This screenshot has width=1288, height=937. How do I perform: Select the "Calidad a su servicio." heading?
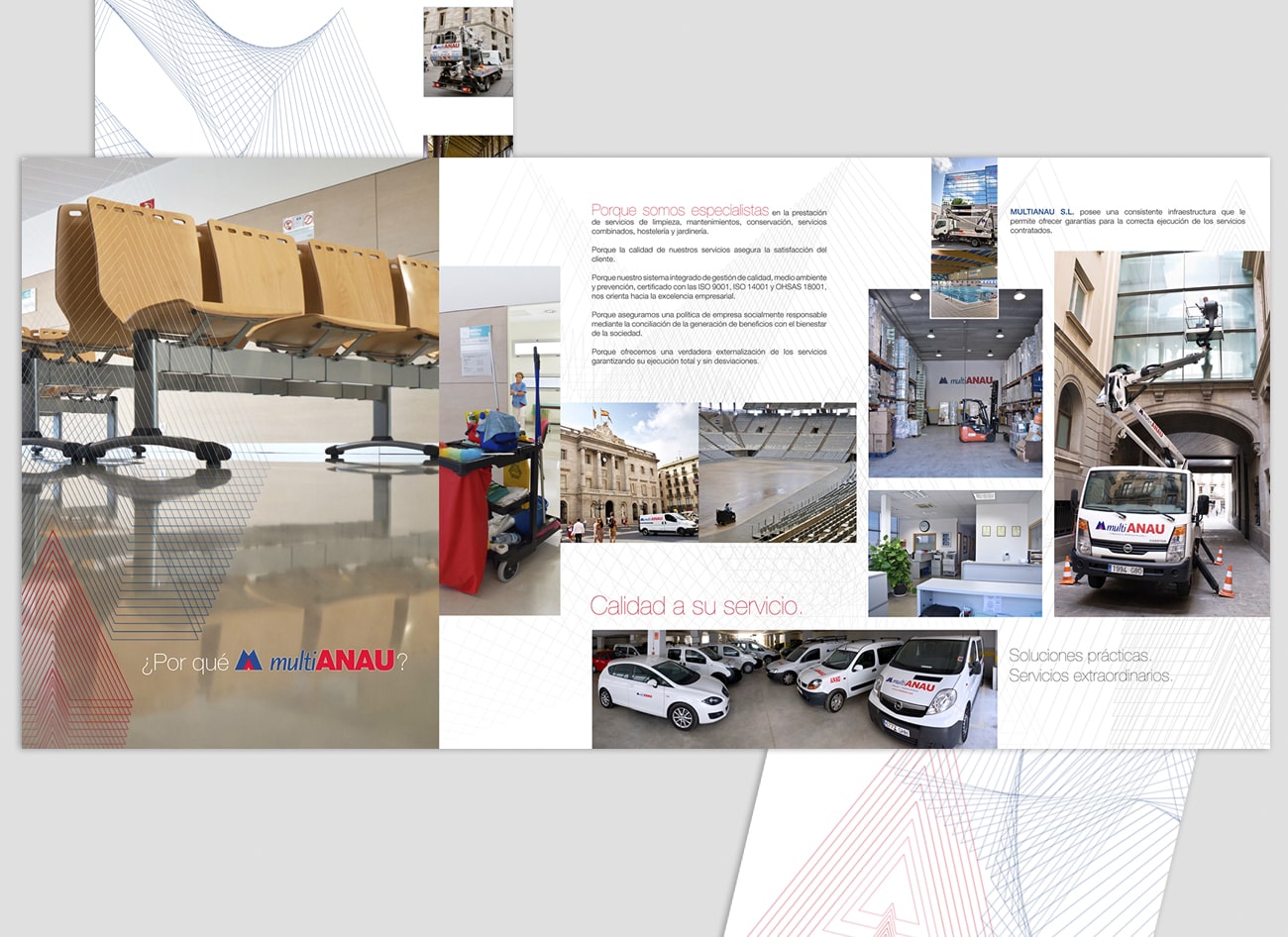697,606
